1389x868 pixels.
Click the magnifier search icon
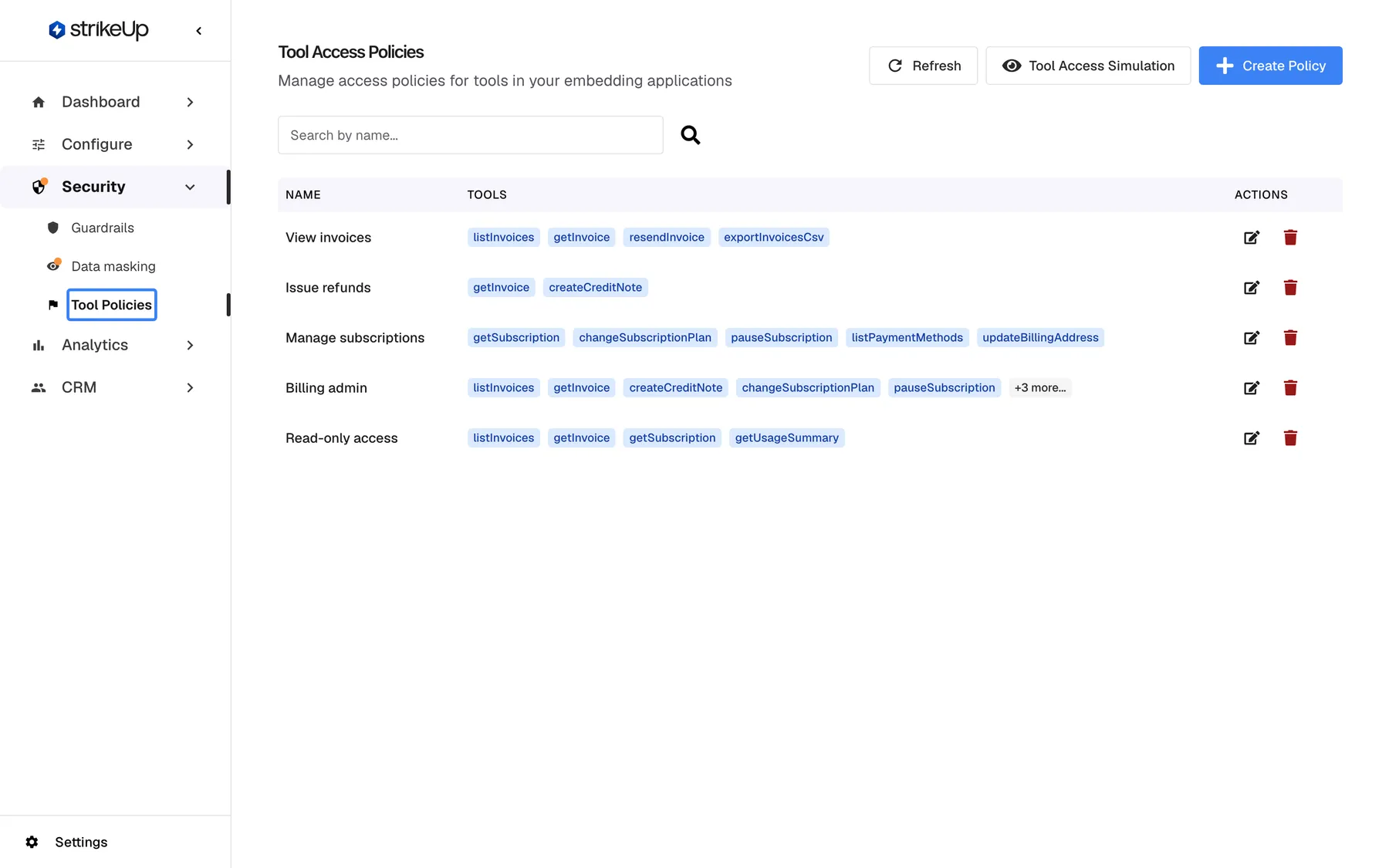(690, 135)
